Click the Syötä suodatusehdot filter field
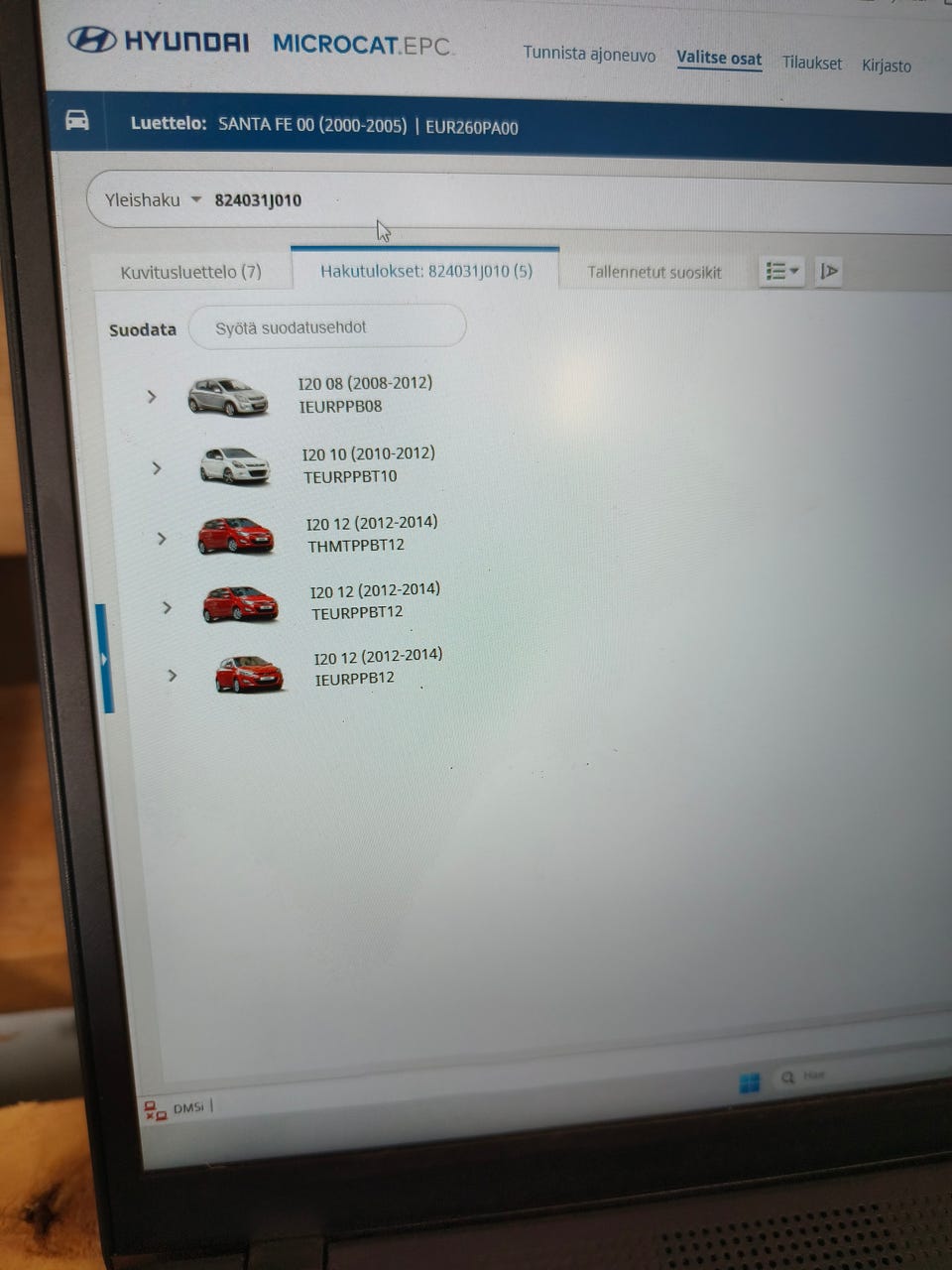The height and width of the screenshot is (1270, 952). tap(327, 326)
